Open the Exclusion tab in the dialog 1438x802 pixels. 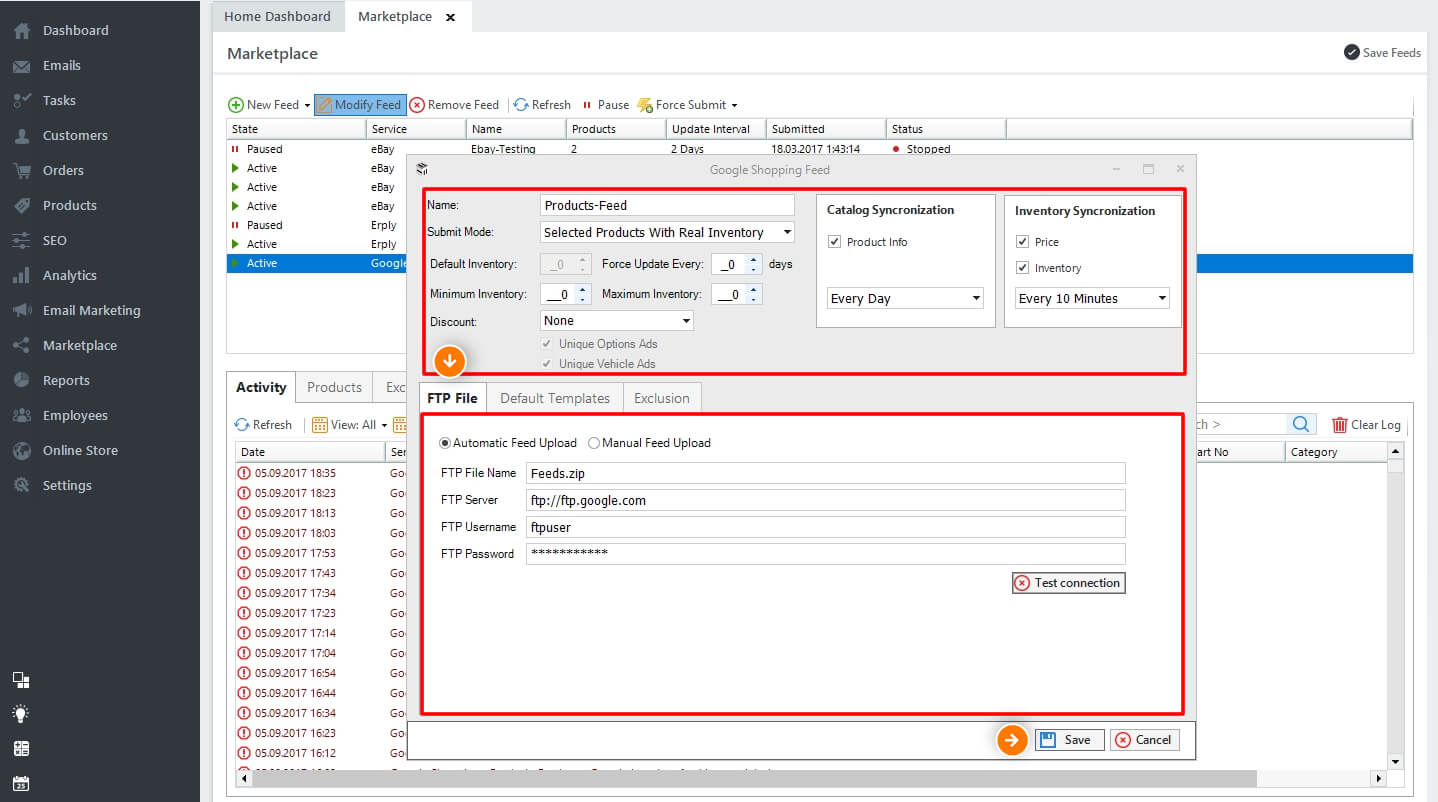point(662,398)
